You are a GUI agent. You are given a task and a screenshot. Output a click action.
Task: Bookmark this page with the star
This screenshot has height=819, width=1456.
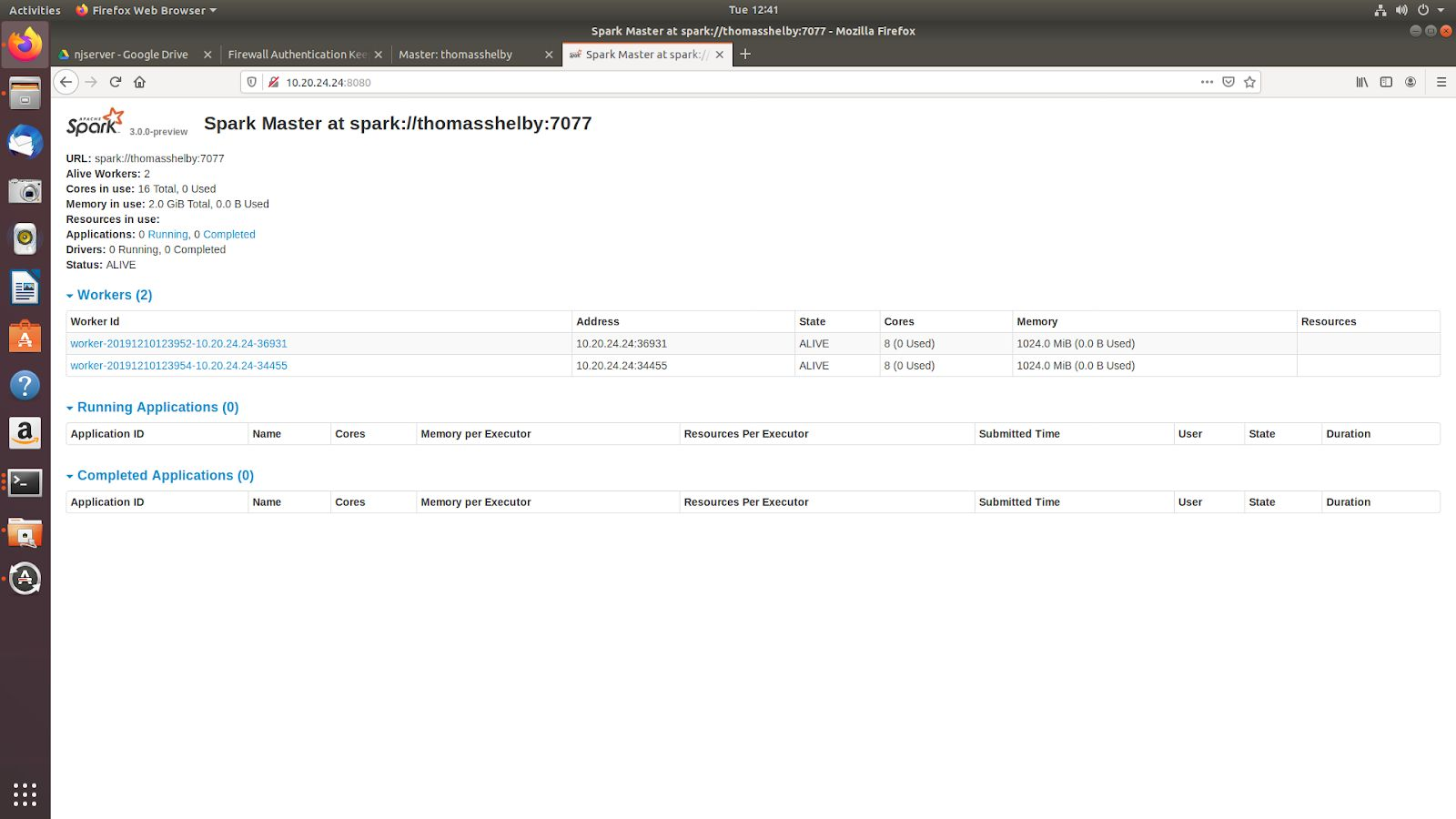[1249, 82]
